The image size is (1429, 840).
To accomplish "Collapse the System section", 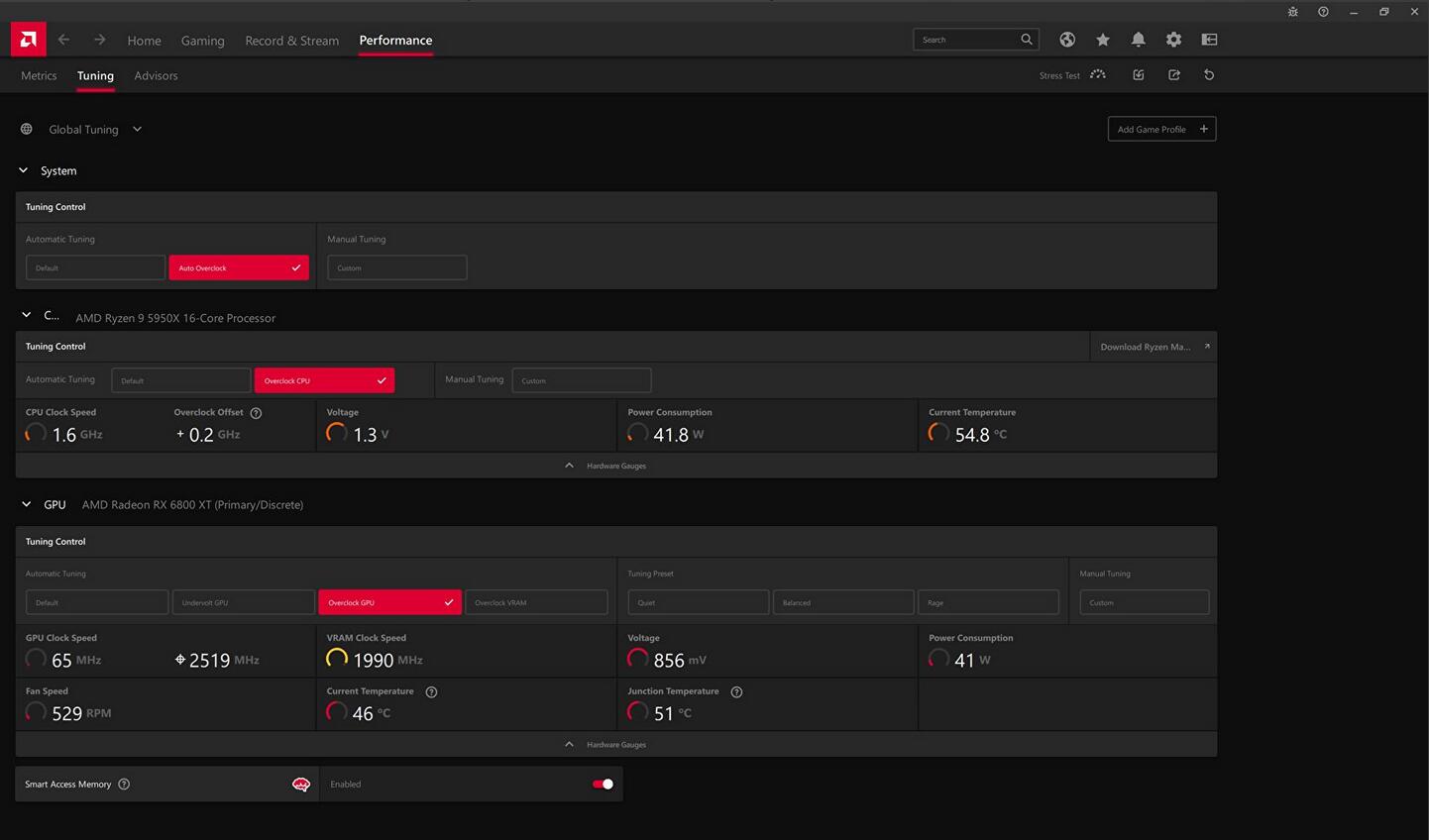I will click(24, 170).
